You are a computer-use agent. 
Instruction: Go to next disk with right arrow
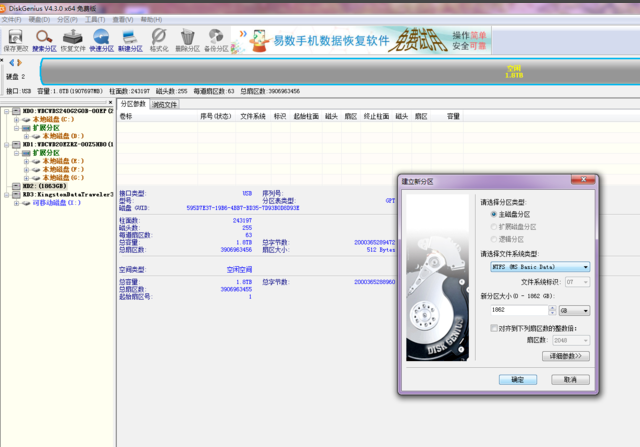coord(19,62)
